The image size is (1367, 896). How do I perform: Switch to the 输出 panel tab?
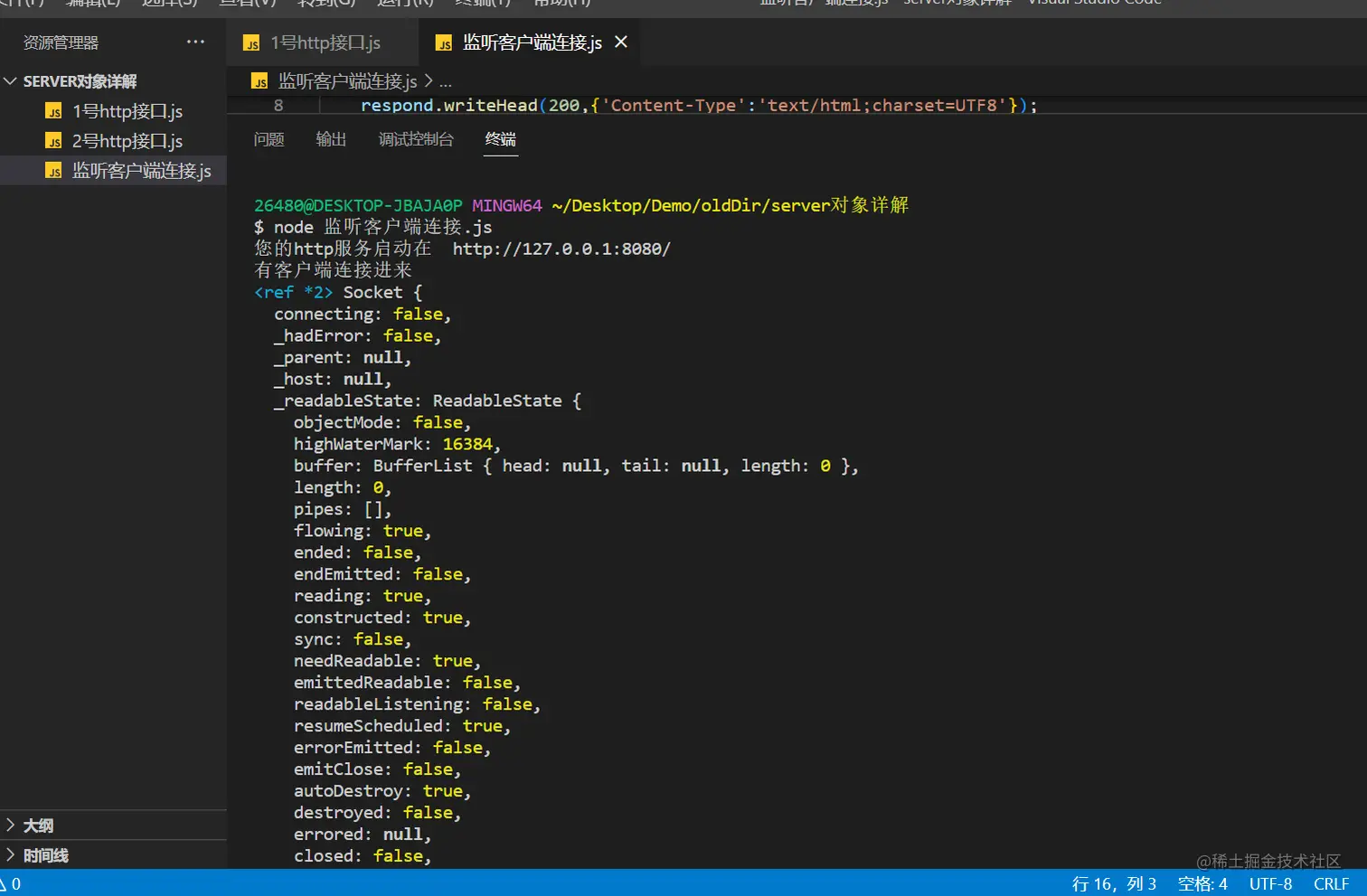[331, 139]
